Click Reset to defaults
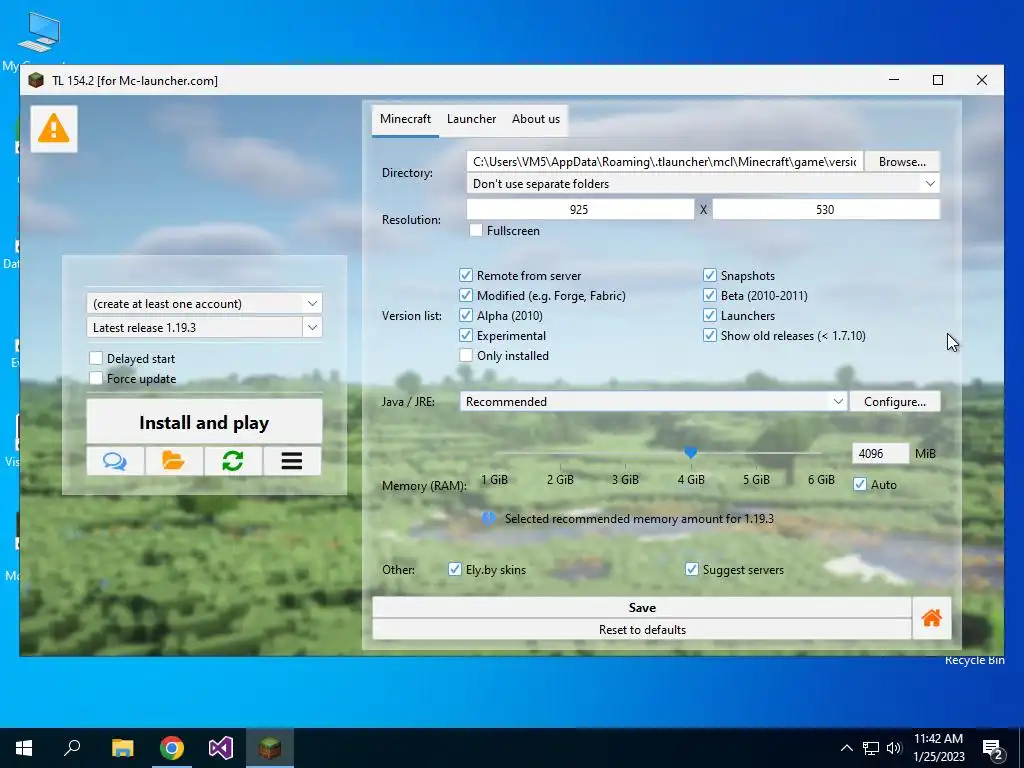 (x=642, y=630)
